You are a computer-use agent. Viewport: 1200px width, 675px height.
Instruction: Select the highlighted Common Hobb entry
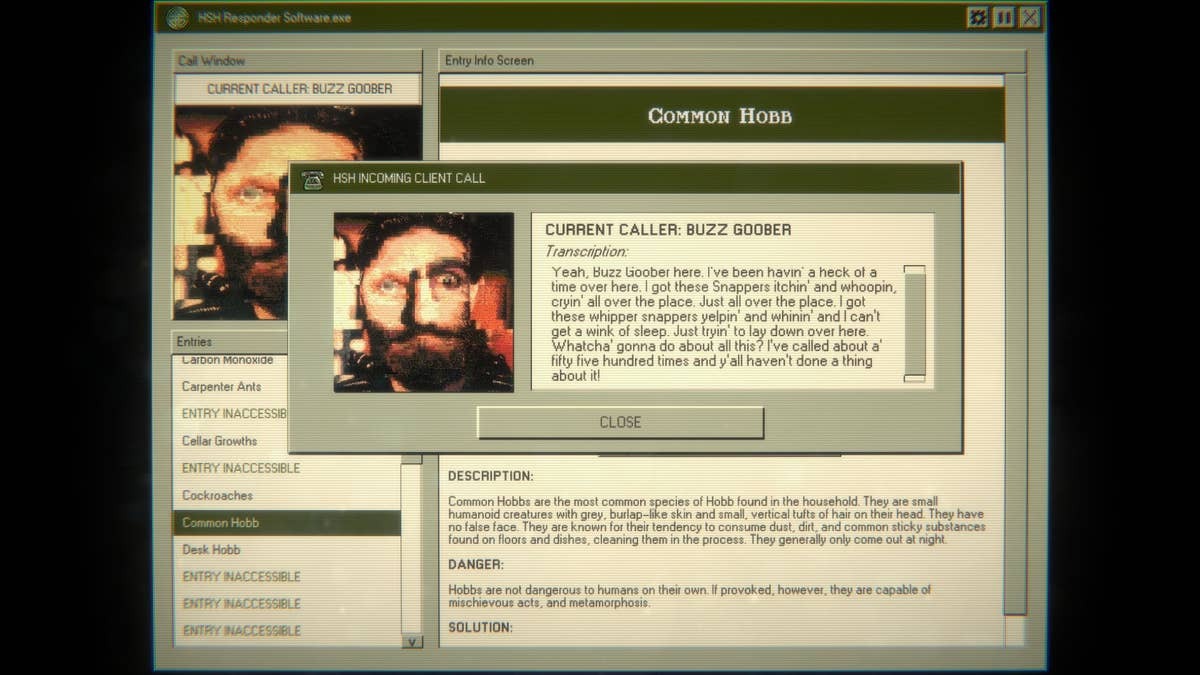coord(221,522)
